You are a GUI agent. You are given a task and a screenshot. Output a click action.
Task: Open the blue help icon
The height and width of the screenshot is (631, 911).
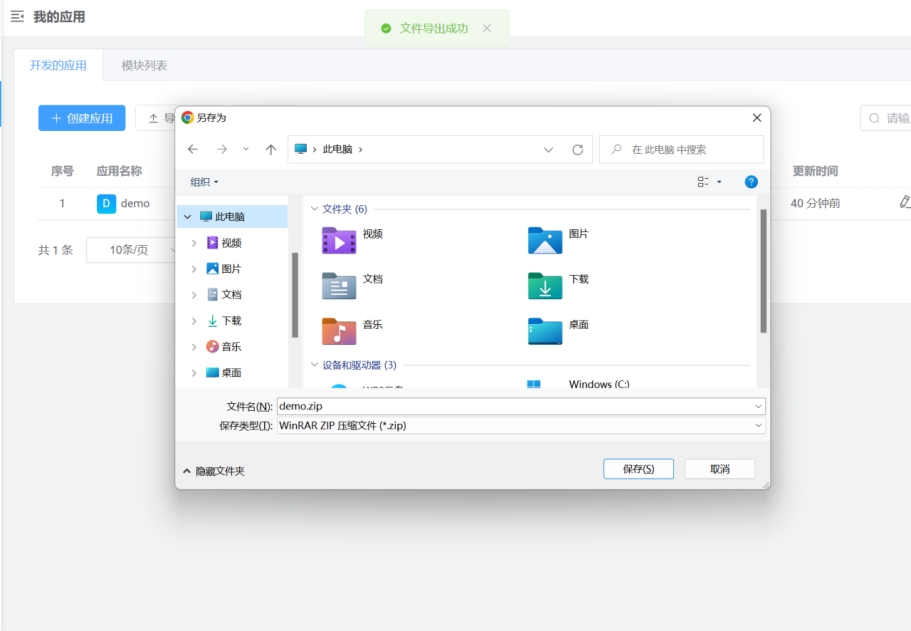[x=751, y=182]
